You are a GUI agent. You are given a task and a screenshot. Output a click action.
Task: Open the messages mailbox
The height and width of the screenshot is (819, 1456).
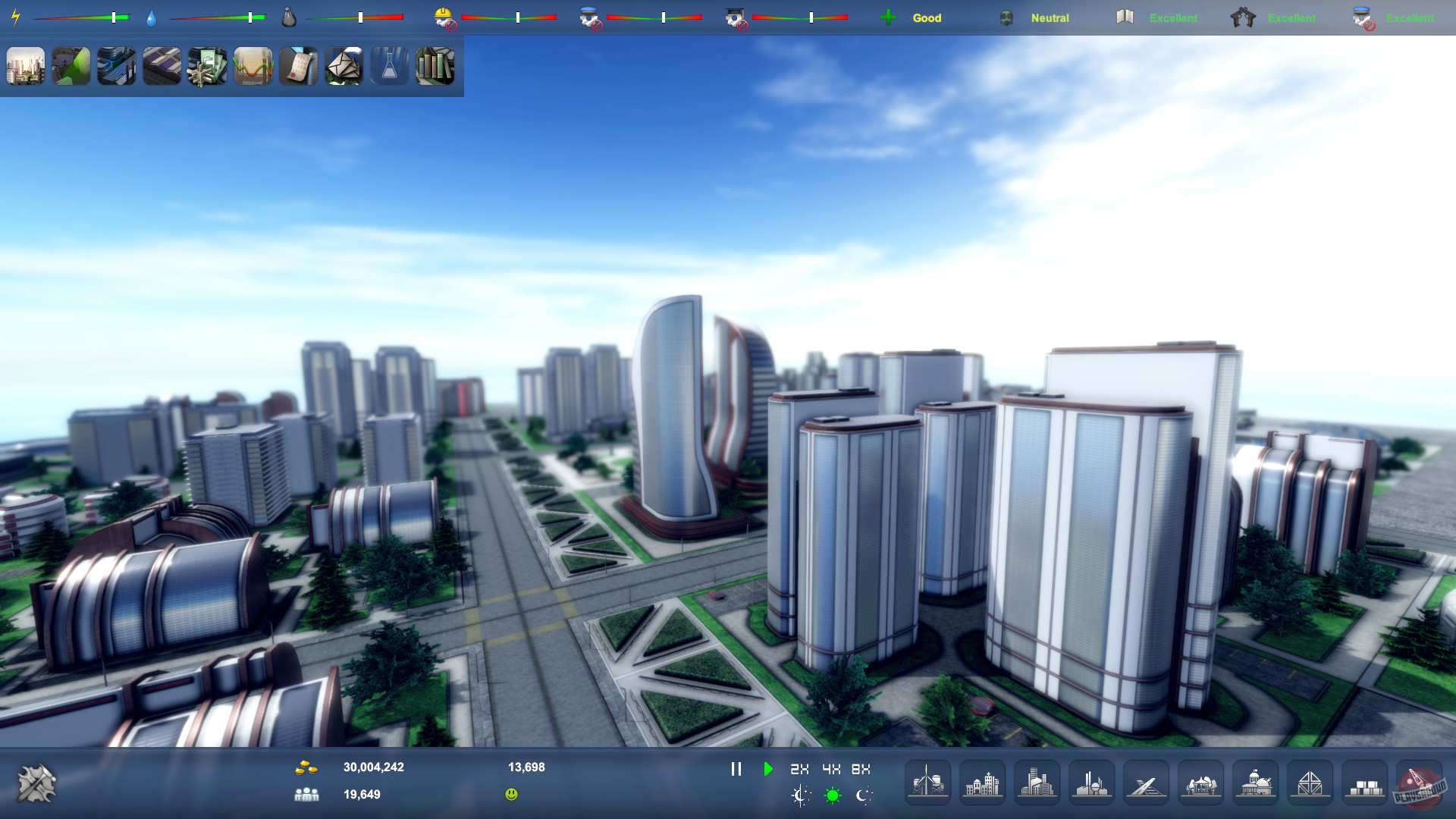(344, 67)
